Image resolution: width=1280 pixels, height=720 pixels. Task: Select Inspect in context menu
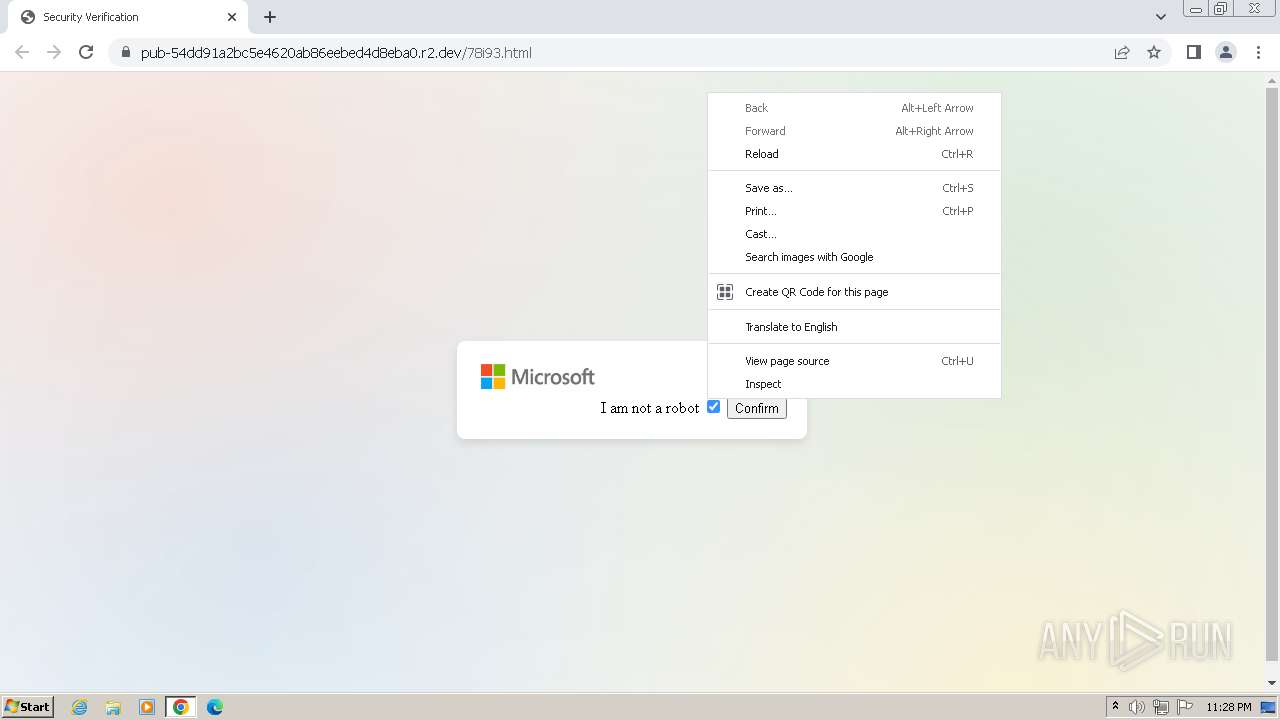[x=854, y=384]
